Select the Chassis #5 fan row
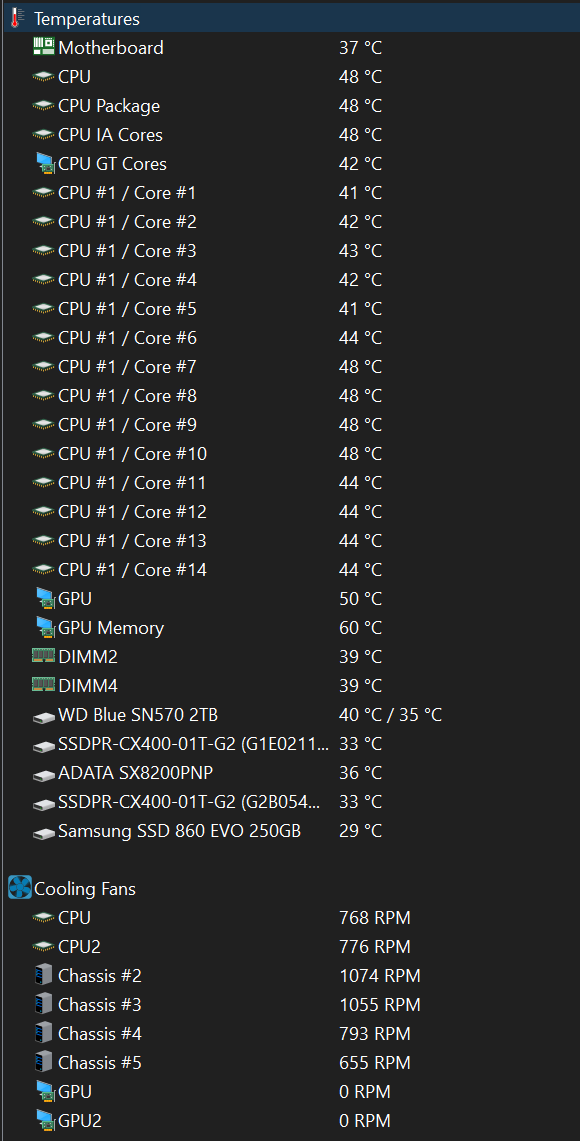Screen dimensions: 580x1141 pyautogui.click(x=290, y=1062)
